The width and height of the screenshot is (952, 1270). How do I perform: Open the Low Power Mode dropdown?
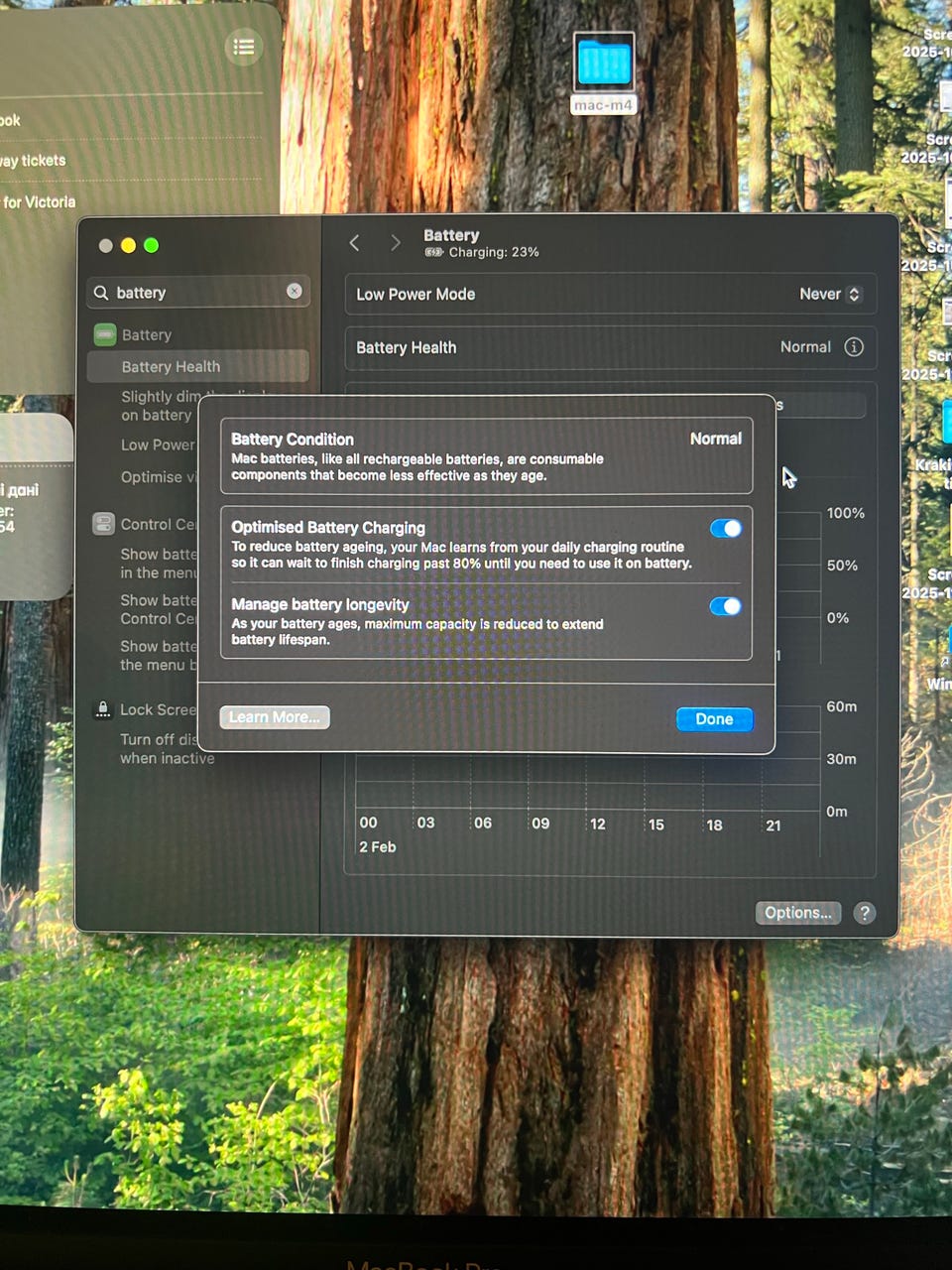[x=829, y=295]
